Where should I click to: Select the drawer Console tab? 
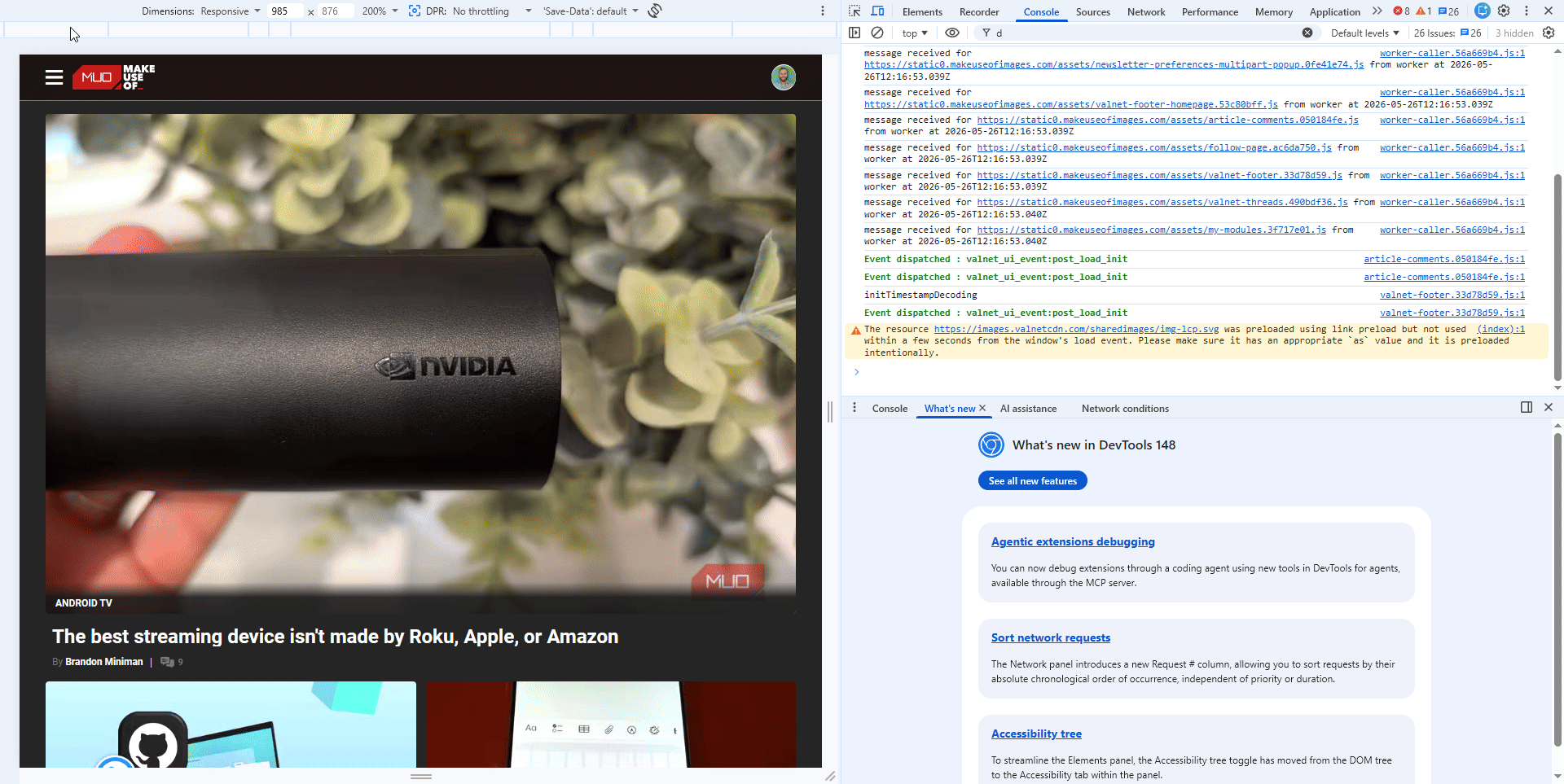tap(890, 409)
